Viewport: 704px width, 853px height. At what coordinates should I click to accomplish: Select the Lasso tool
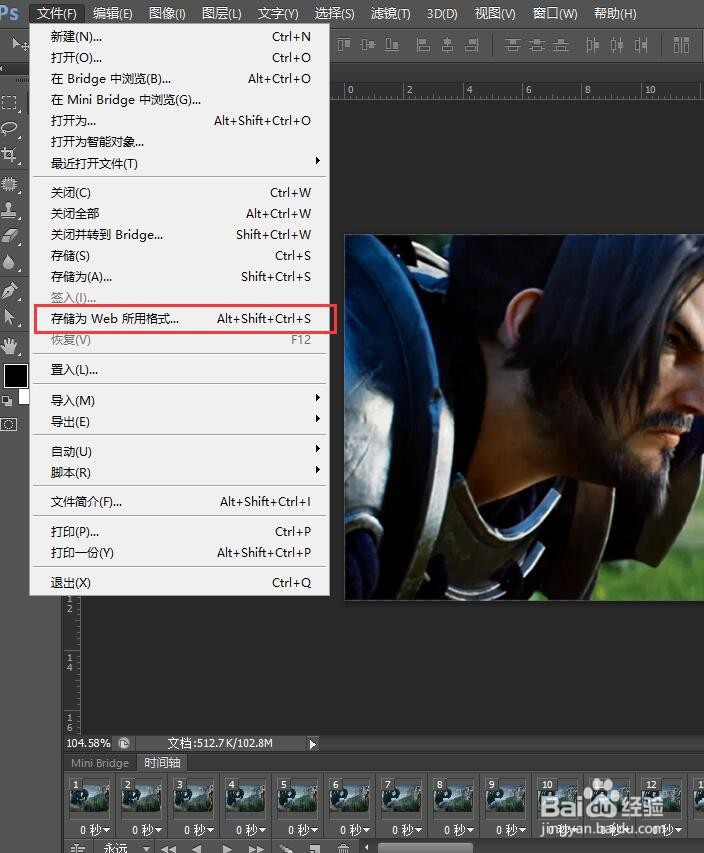(9, 128)
